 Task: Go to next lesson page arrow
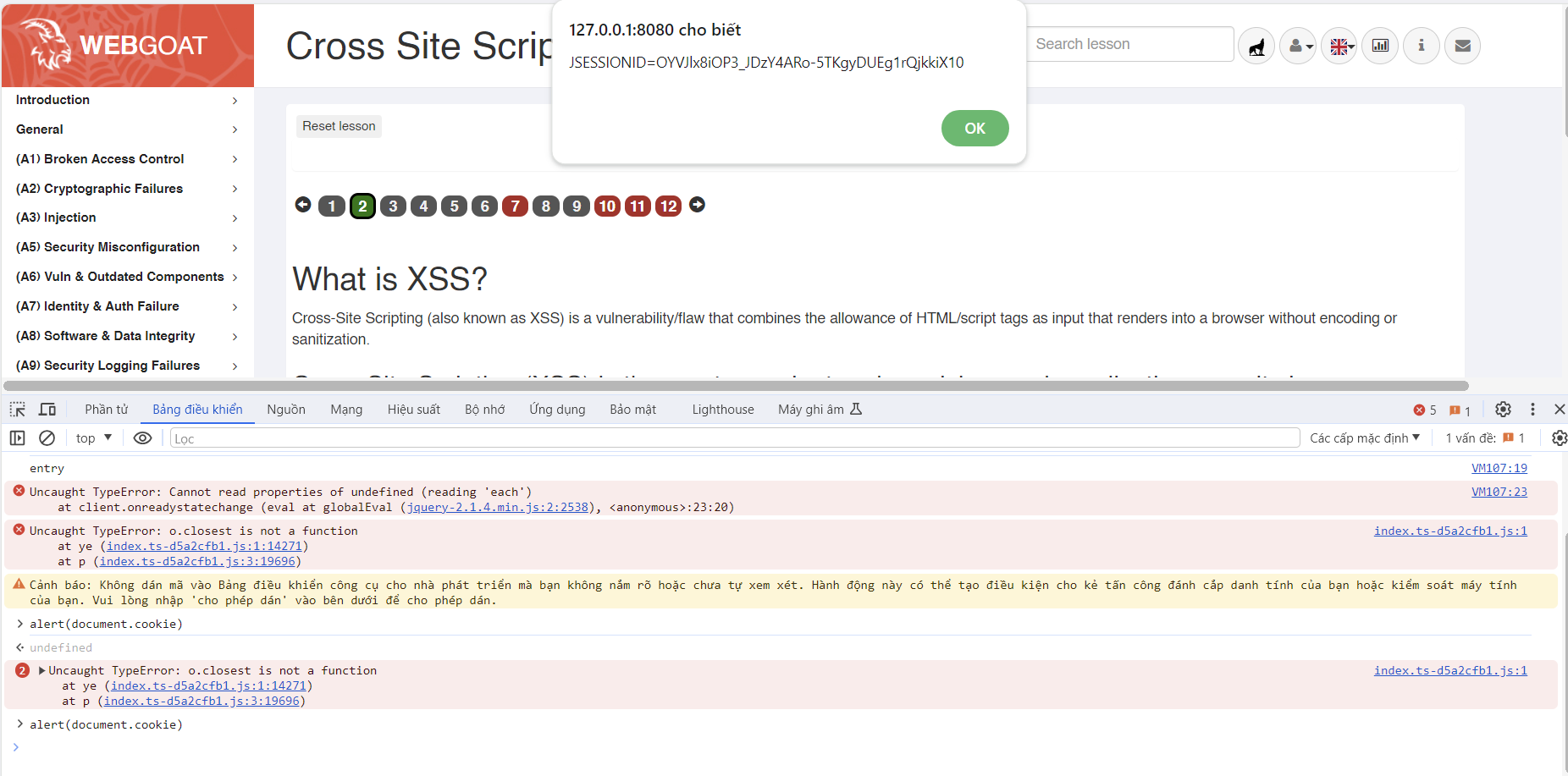(x=697, y=205)
